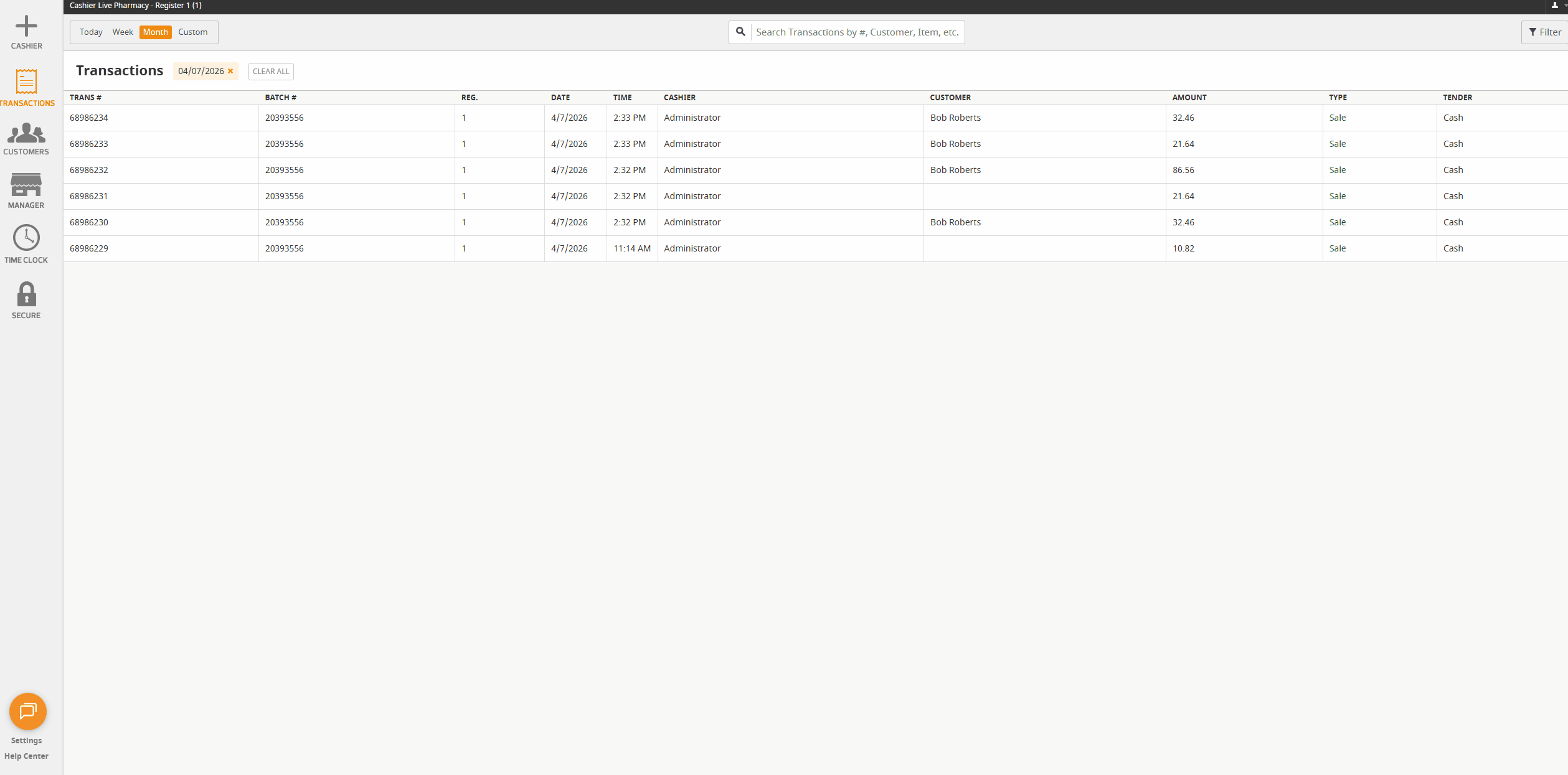Select the Month date range
The image size is (1568, 775).
155,32
